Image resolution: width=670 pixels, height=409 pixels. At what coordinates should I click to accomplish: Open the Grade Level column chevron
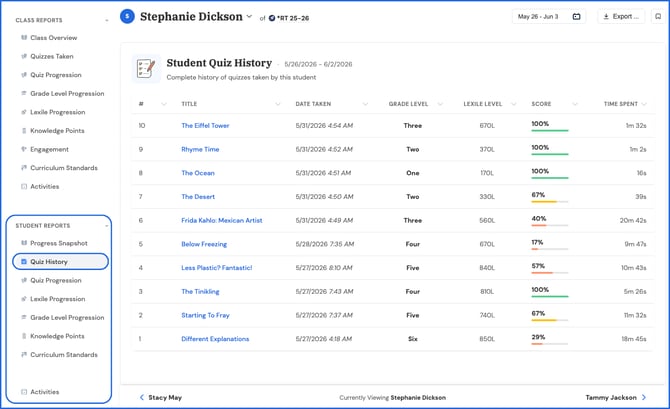[x=440, y=104]
